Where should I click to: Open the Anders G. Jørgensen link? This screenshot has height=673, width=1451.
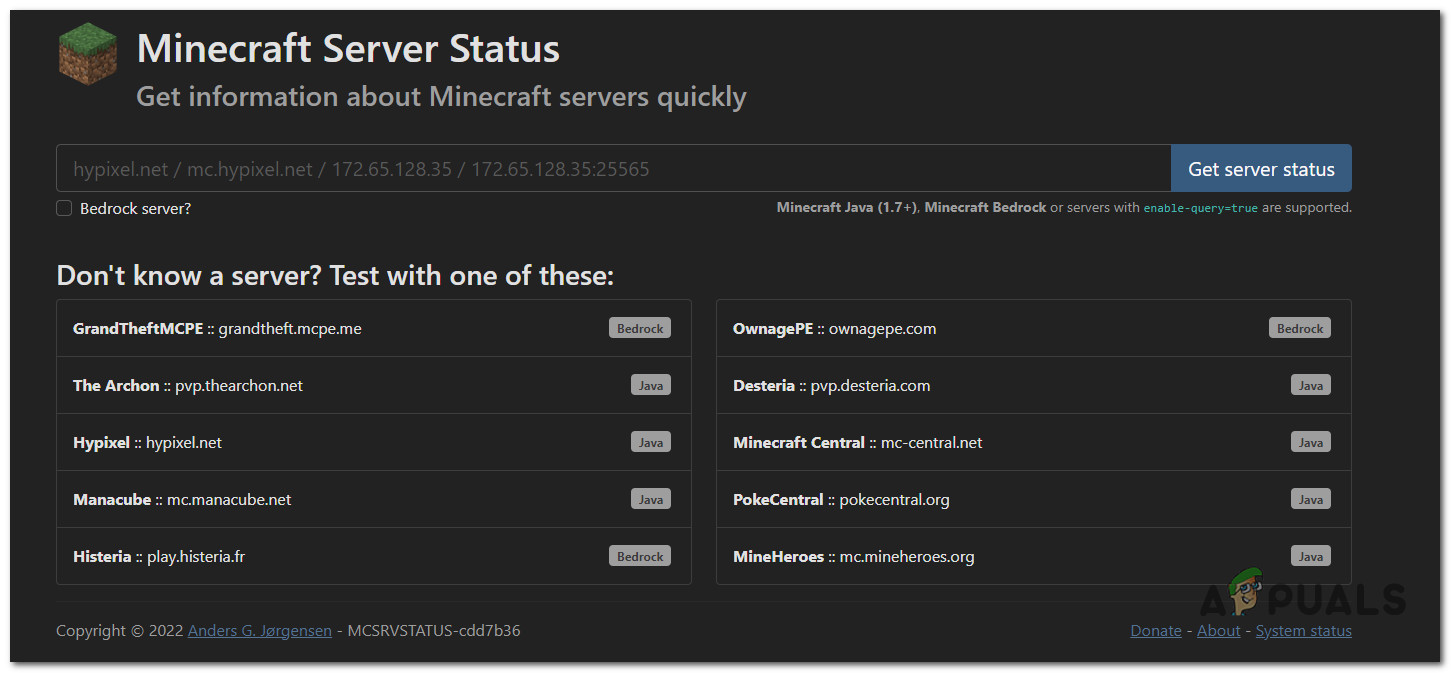coord(260,631)
